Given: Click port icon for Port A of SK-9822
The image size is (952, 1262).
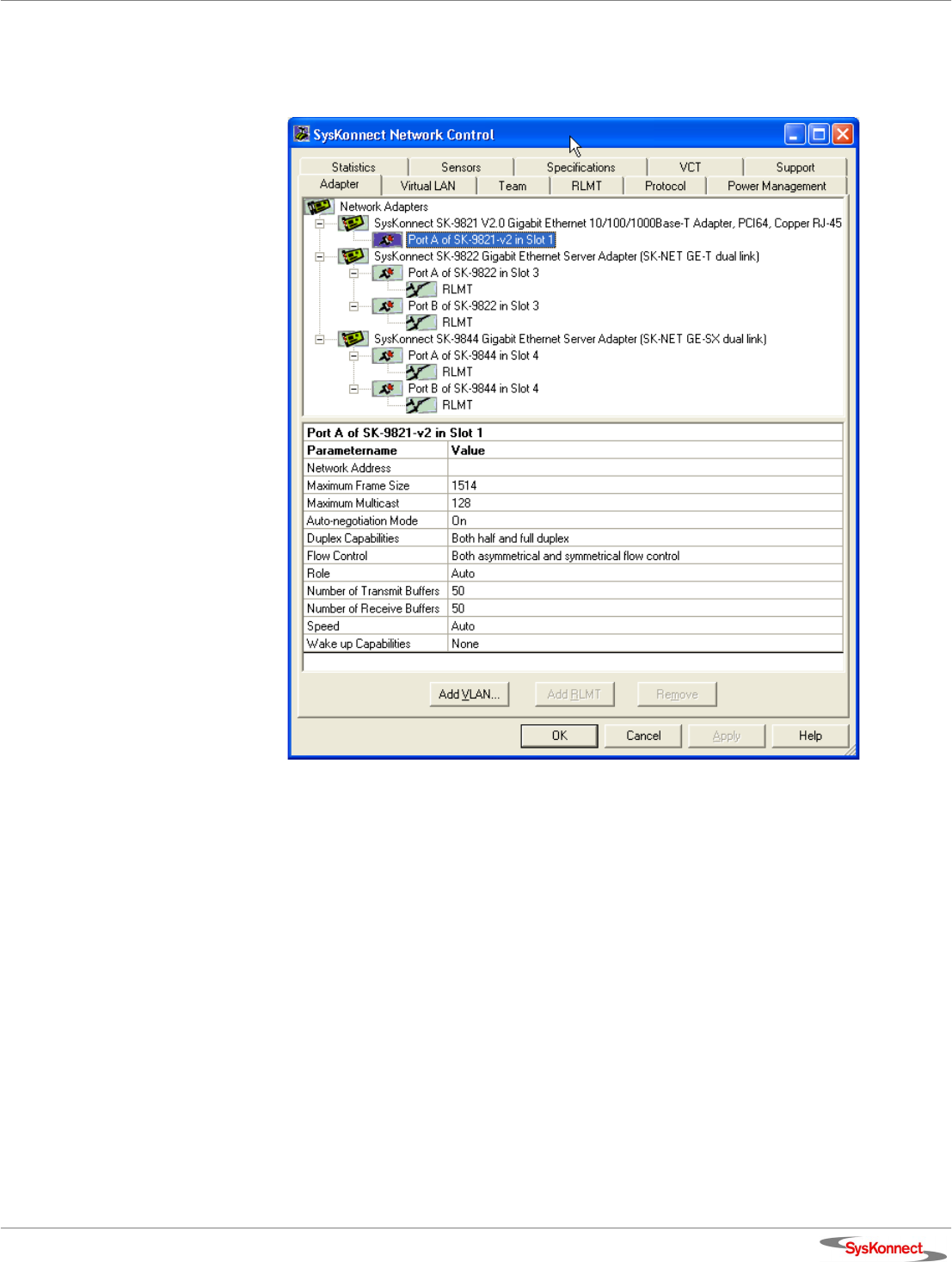Looking at the screenshot, I should coord(386,274).
